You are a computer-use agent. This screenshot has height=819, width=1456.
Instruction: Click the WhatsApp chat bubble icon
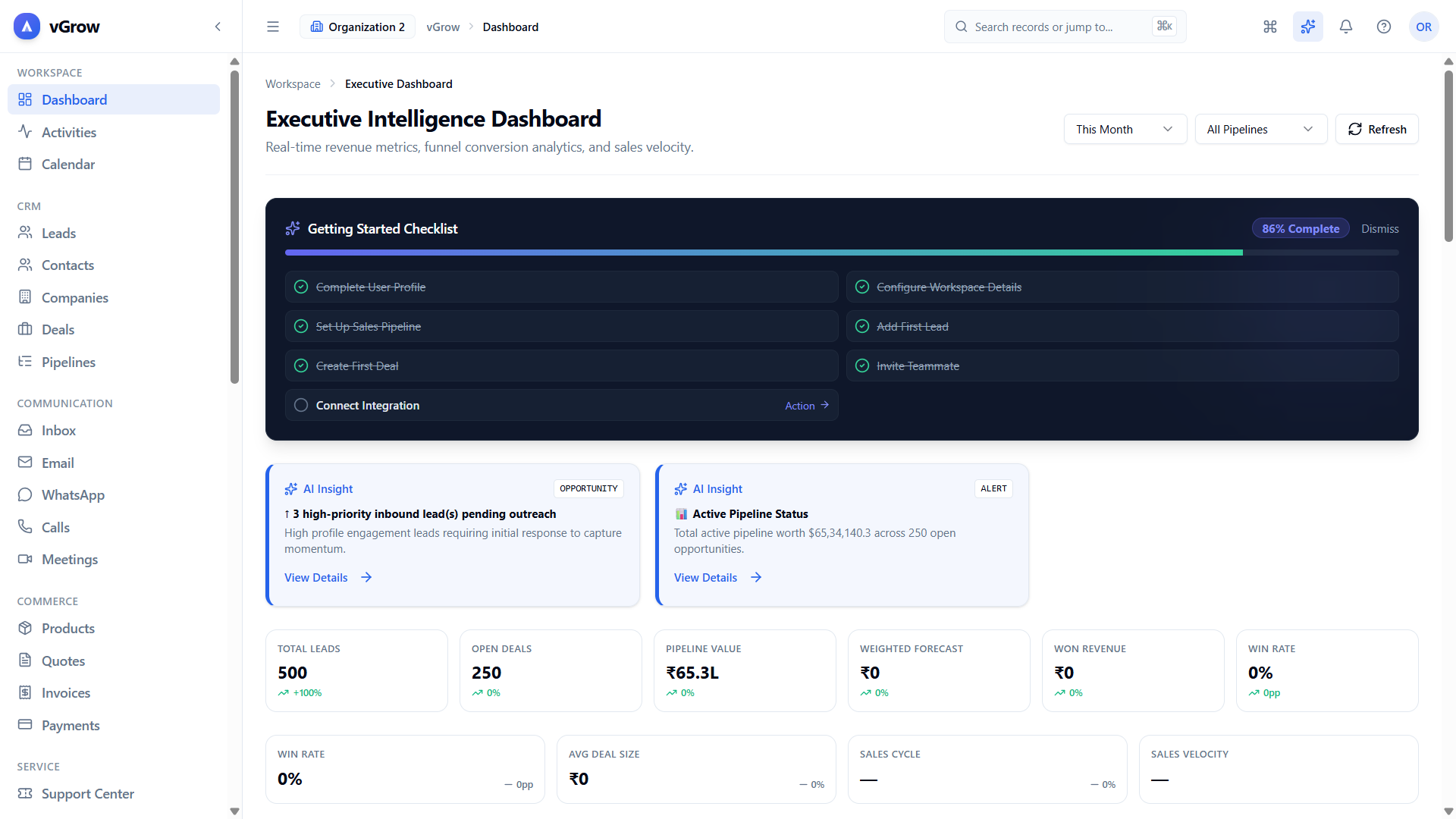click(25, 494)
